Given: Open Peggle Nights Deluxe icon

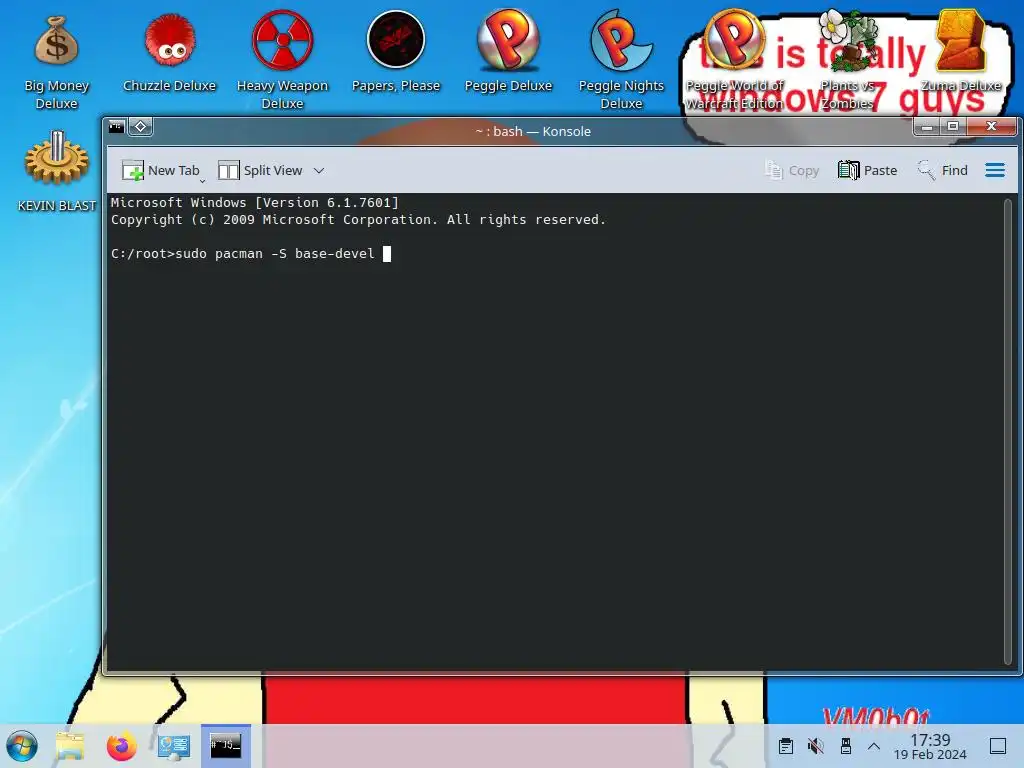Looking at the screenshot, I should pos(621,60).
